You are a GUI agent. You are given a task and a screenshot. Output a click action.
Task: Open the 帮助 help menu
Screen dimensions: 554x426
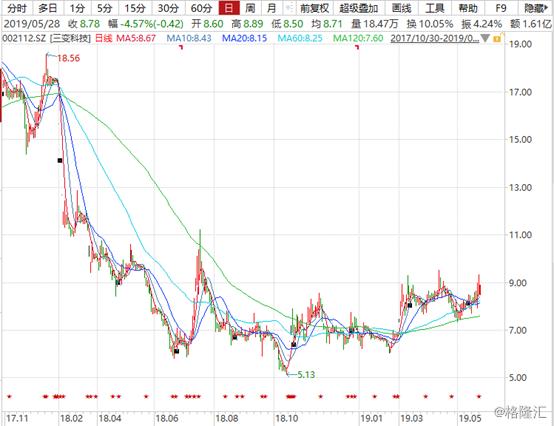click(468, 8)
